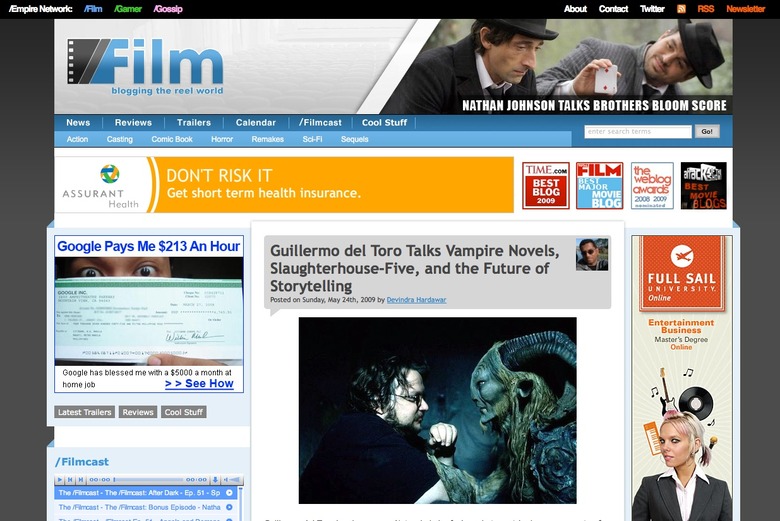Click the Full Sail University ad
Image resolution: width=780 pixels, height=521 pixels.
click(x=682, y=378)
